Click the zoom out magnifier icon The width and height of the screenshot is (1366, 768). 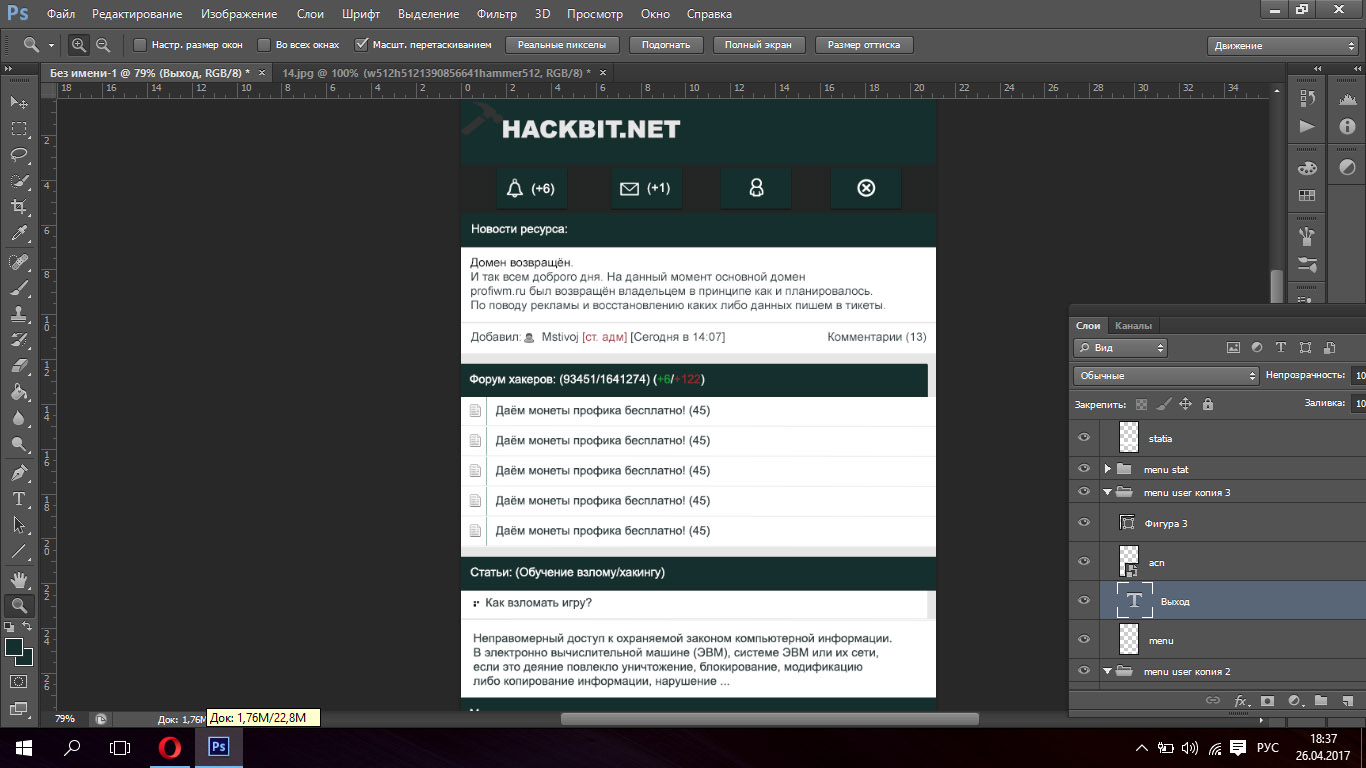103,45
